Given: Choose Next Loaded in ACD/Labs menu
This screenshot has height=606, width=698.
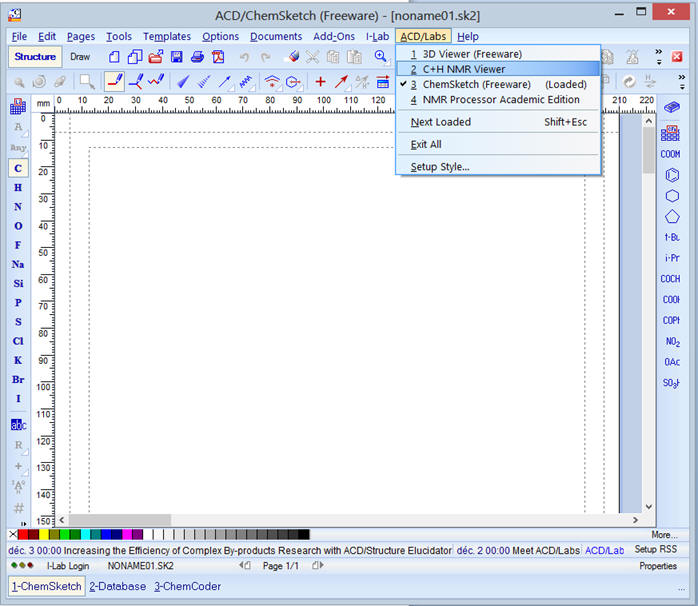Looking at the screenshot, I should 498,122.
